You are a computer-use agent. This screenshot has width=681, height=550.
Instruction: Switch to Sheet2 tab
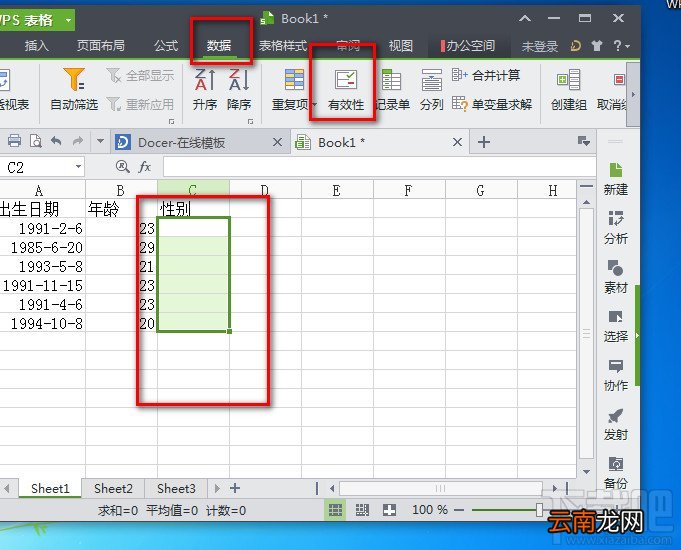click(113, 488)
